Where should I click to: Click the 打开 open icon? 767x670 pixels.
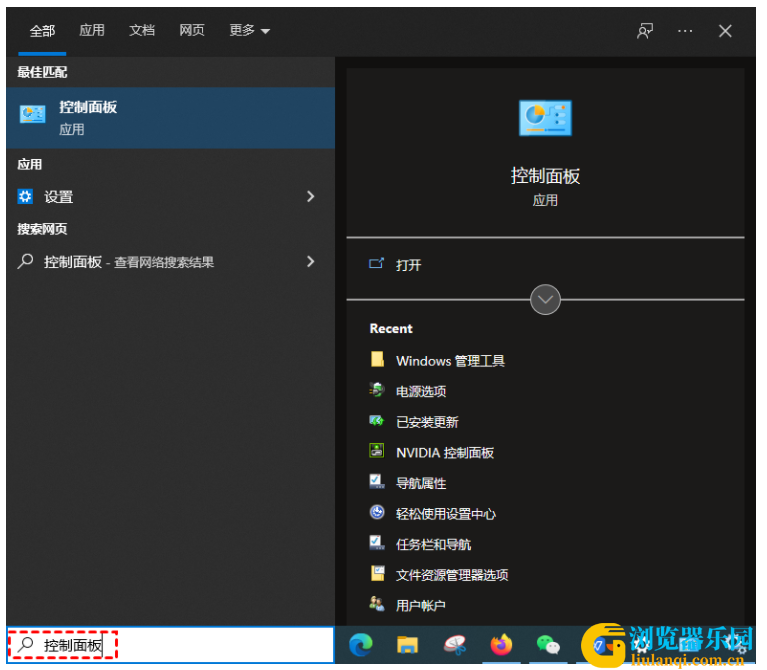coord(376,264)
